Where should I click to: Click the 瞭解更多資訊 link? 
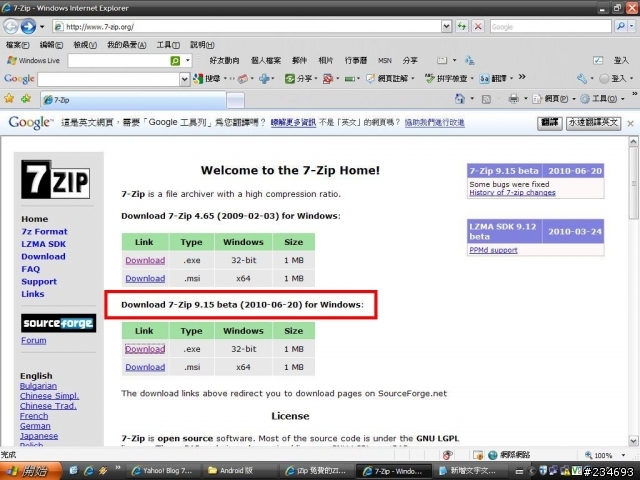click(x=293, y=122)
